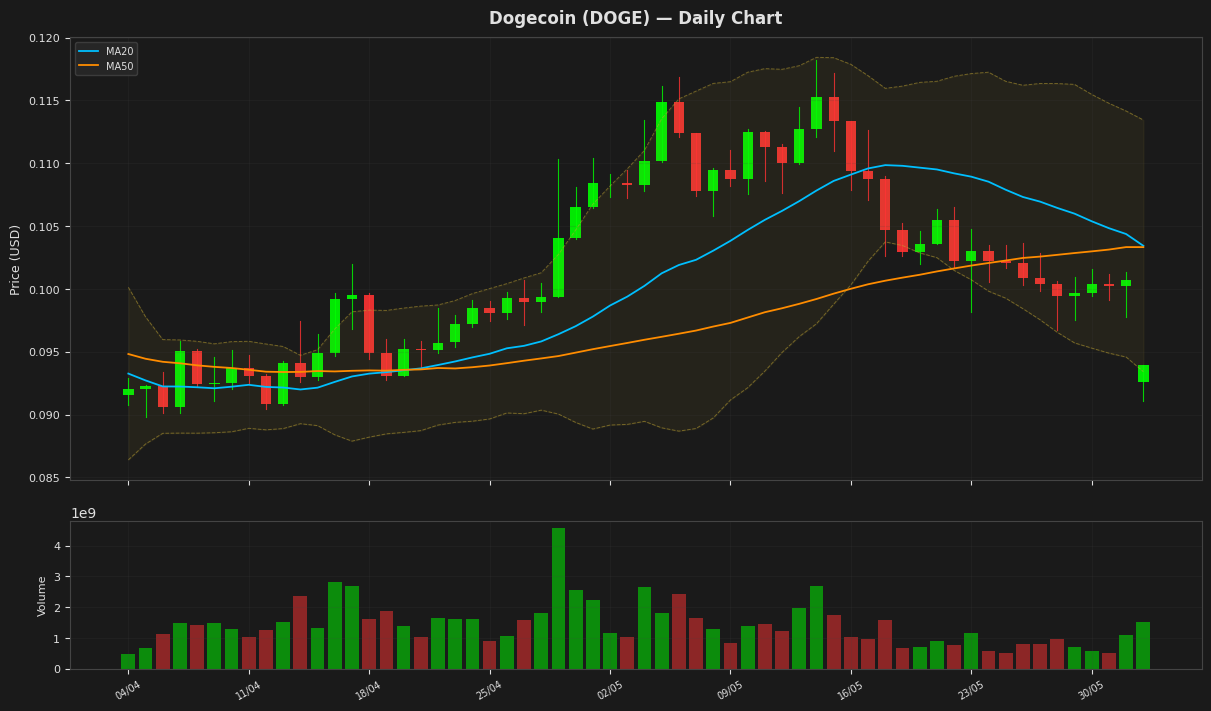Click the volume tick label 2
This screenshot has height=711, width=1211.
click(57, 608)
